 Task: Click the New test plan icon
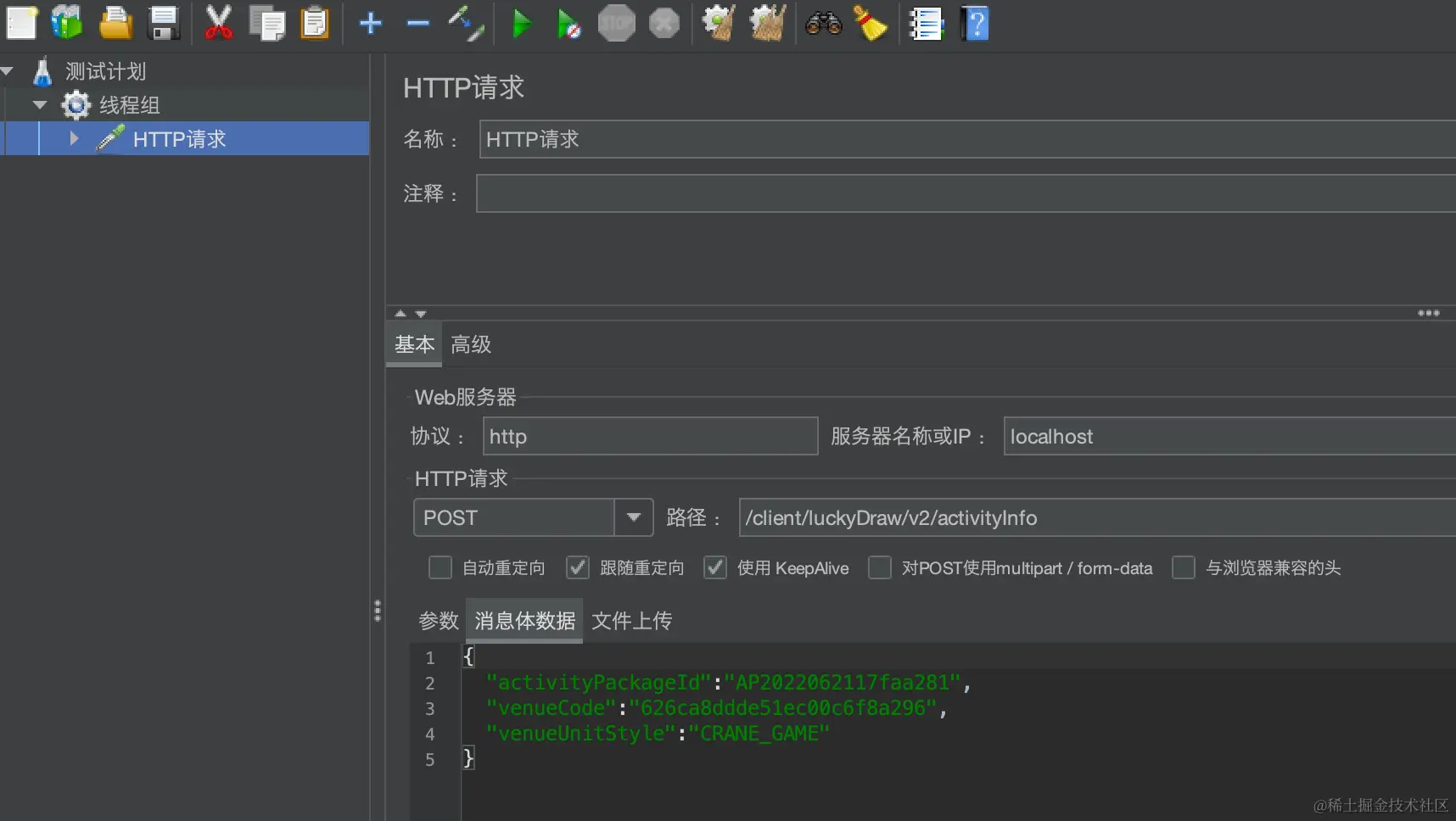21,23
